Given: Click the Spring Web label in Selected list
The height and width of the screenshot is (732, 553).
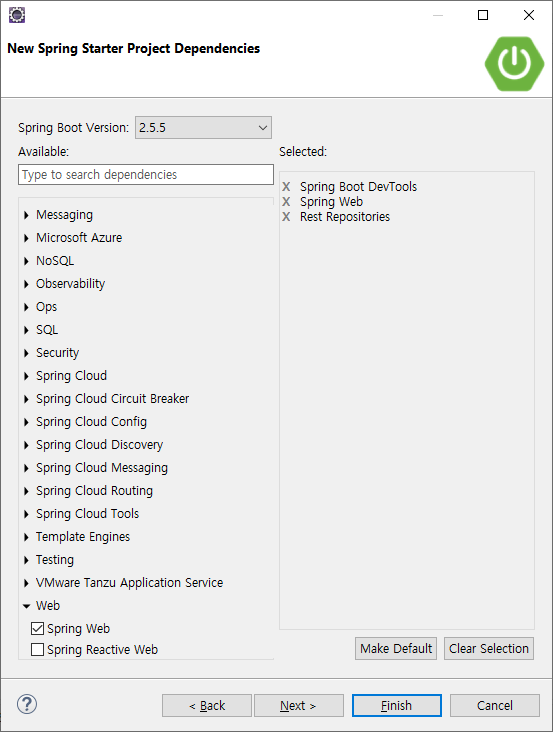Looking at the screenshot, I should pyautogui.click(x=331, y=202).
